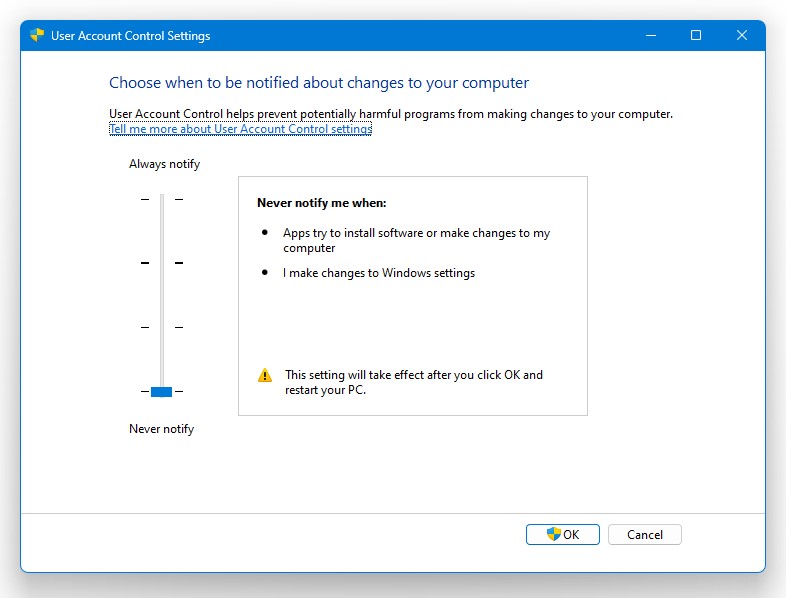
Task: Set slider to the topmost tick mark
Action: click(161, 199)
